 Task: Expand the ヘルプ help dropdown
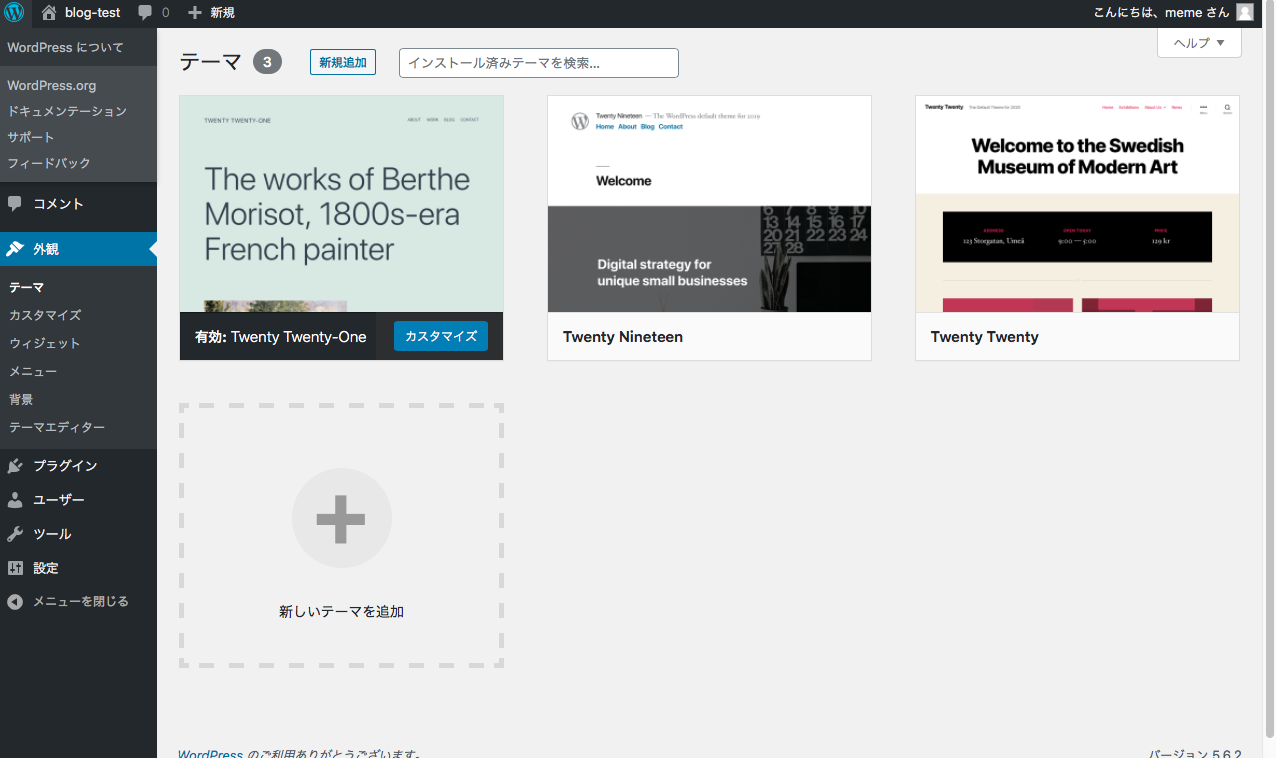[x=1199, y=42]
